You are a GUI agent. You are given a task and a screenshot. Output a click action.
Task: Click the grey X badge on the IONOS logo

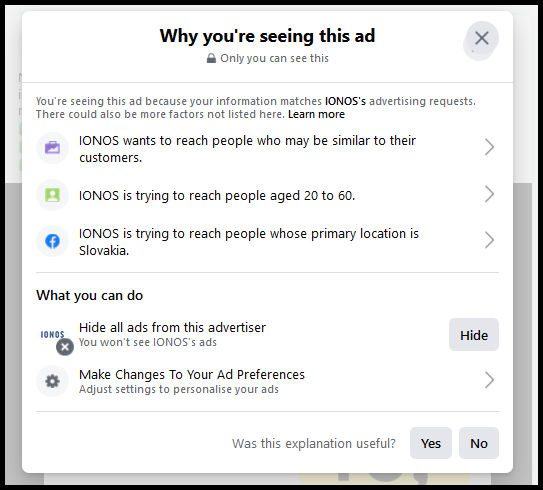65,347
